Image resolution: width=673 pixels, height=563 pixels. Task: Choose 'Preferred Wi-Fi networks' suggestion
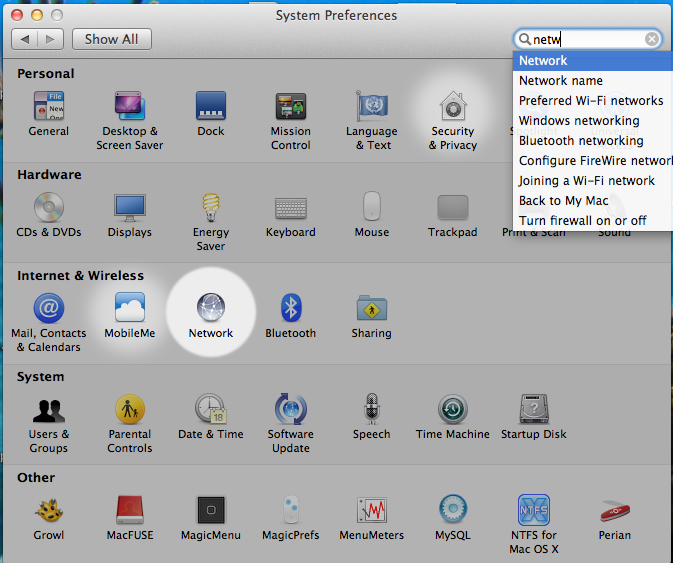point(593,100)
